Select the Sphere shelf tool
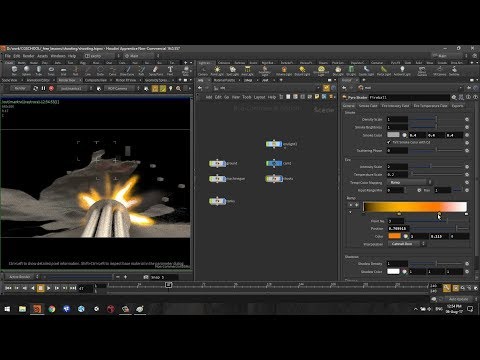The height and width of the screenshot is (360, 480). (x=27, y=71)
